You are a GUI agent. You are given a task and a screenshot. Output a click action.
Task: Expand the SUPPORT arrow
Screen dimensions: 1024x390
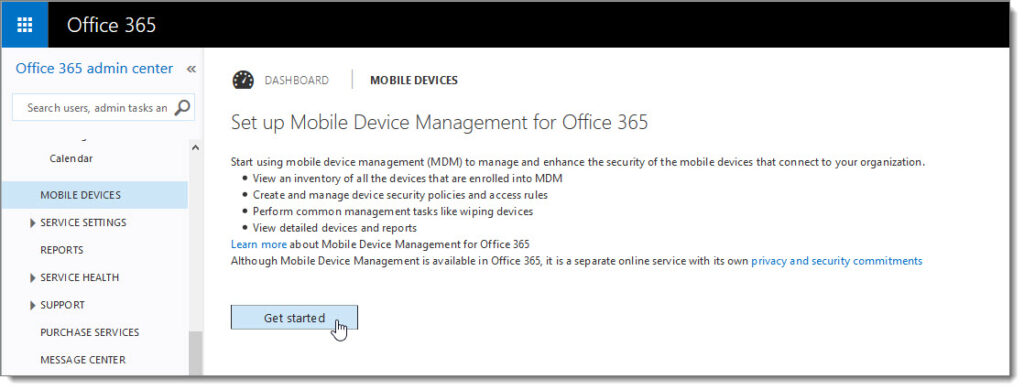pos(33,305)
